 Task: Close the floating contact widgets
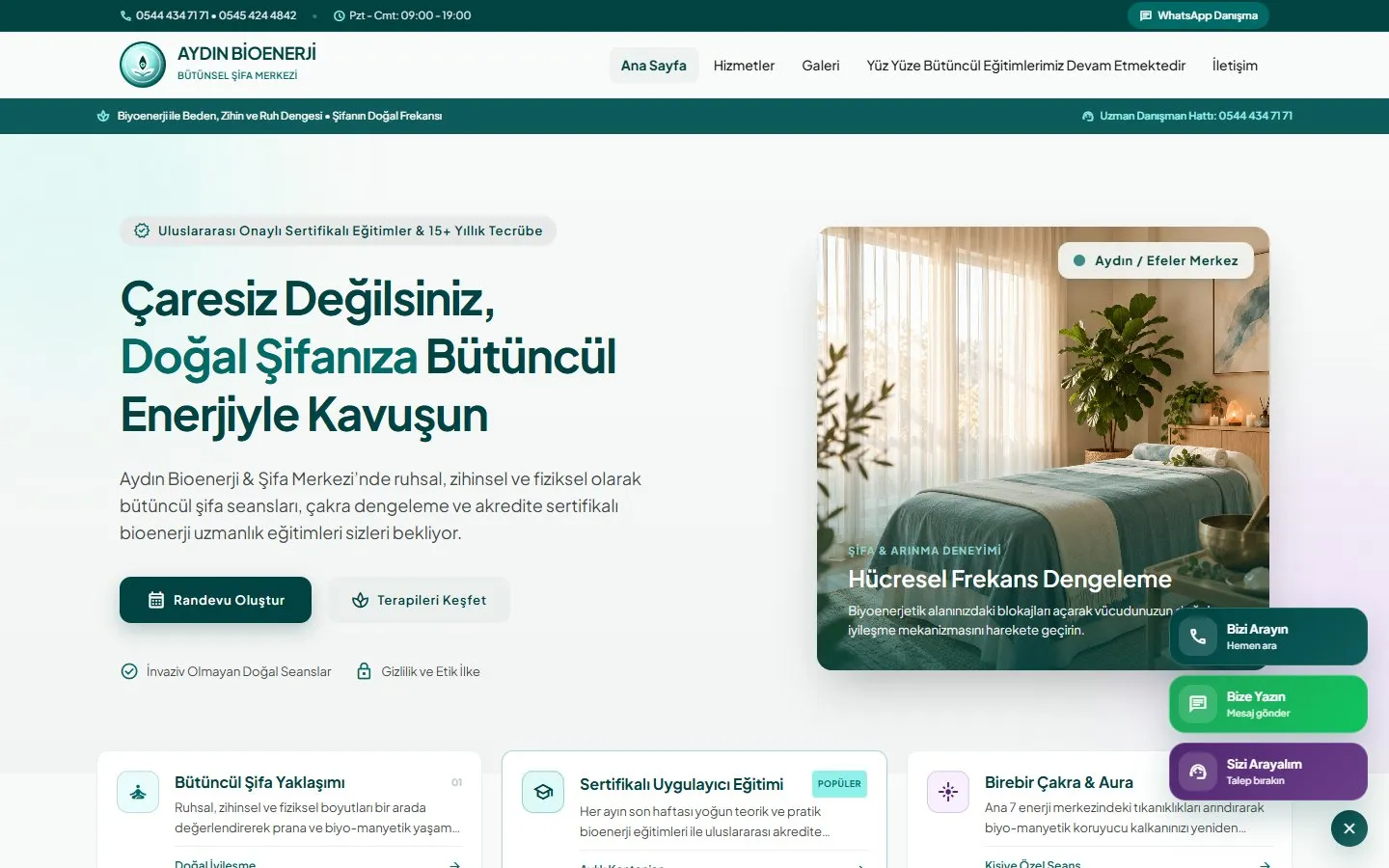click(1349, 828)
